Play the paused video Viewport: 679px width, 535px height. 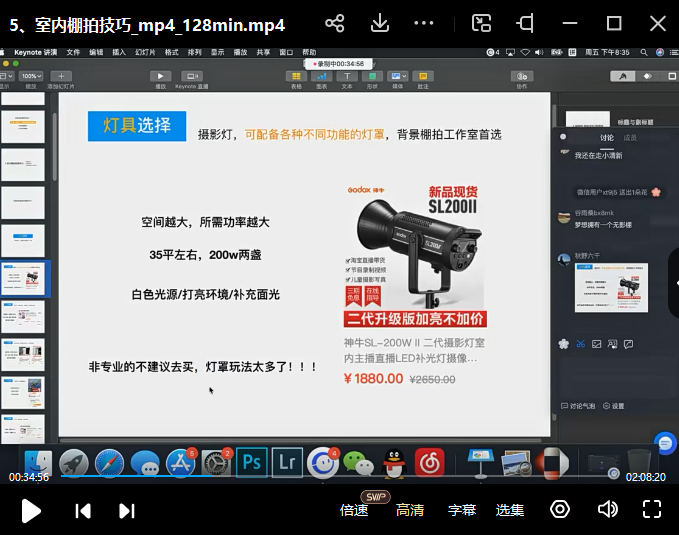pos(31,510)
